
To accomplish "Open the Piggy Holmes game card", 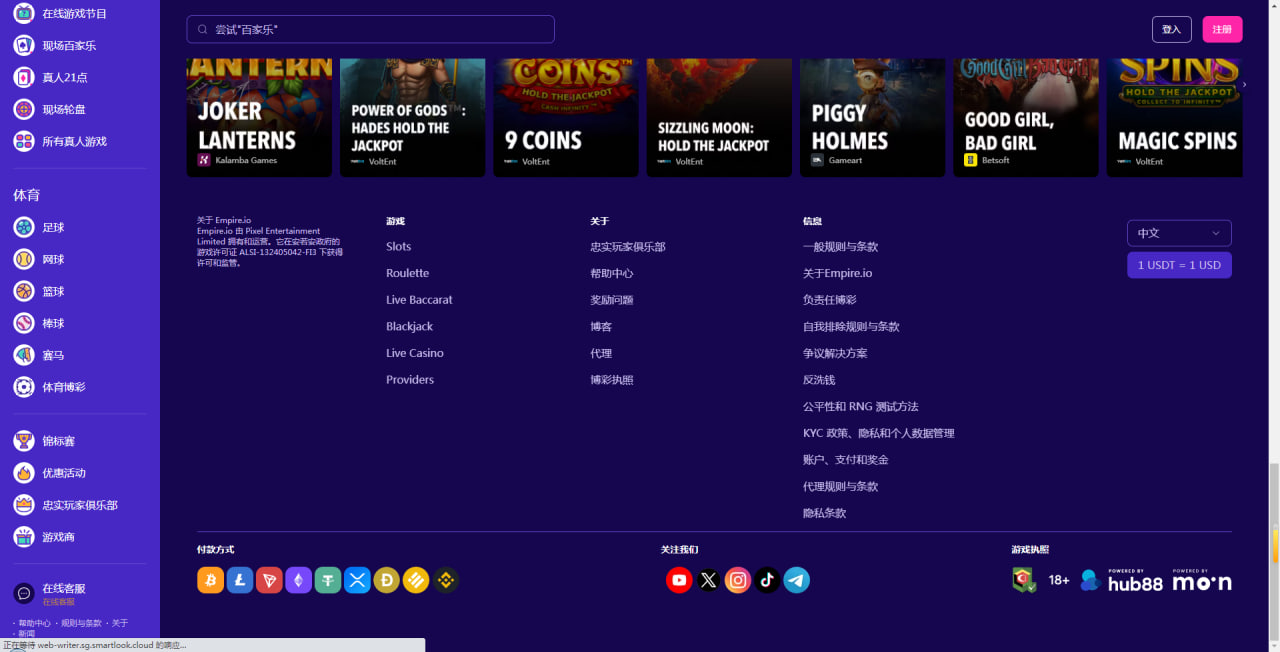I will (x=872, y=117).
